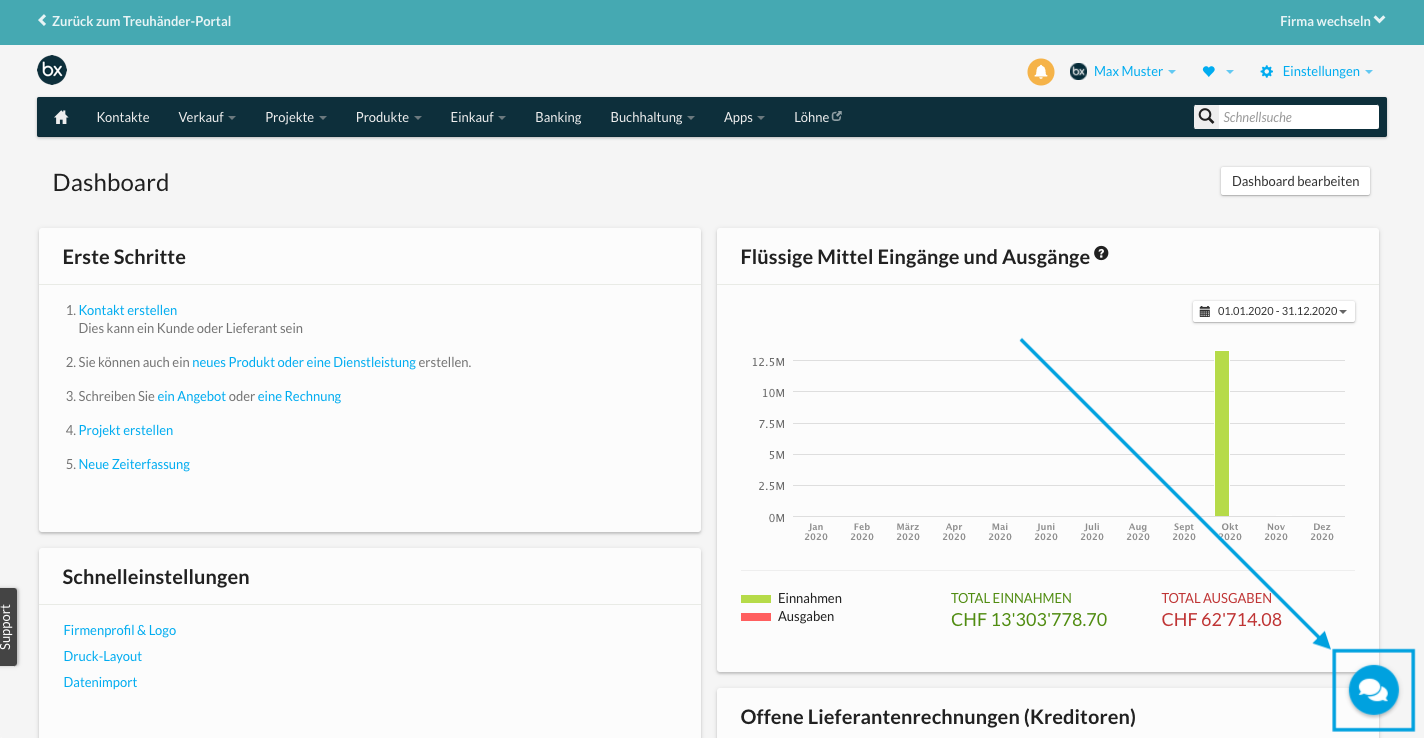Open the Apps menu
This screenshot has width=1424, height=738.
click(x=744, y=117)
